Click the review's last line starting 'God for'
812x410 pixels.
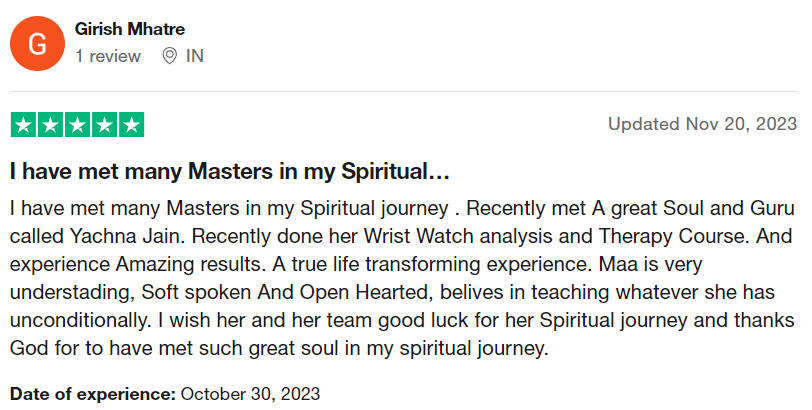point(279,348)
